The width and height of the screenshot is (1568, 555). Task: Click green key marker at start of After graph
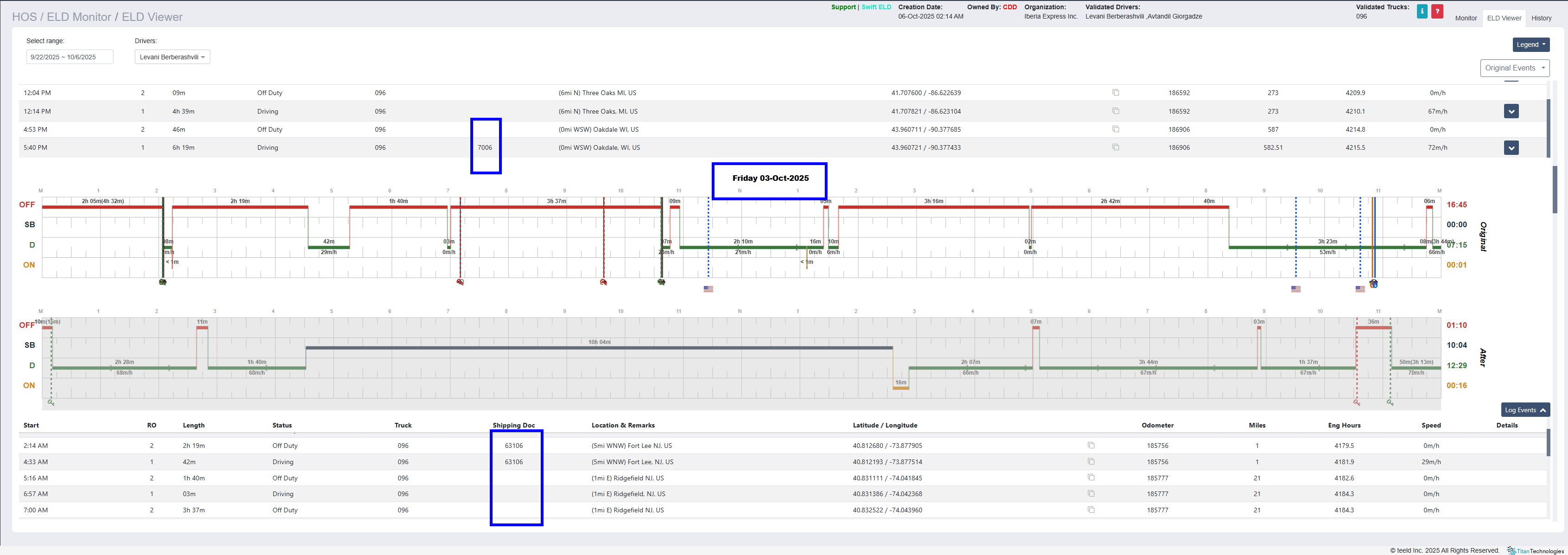click(x=51, y=403)
